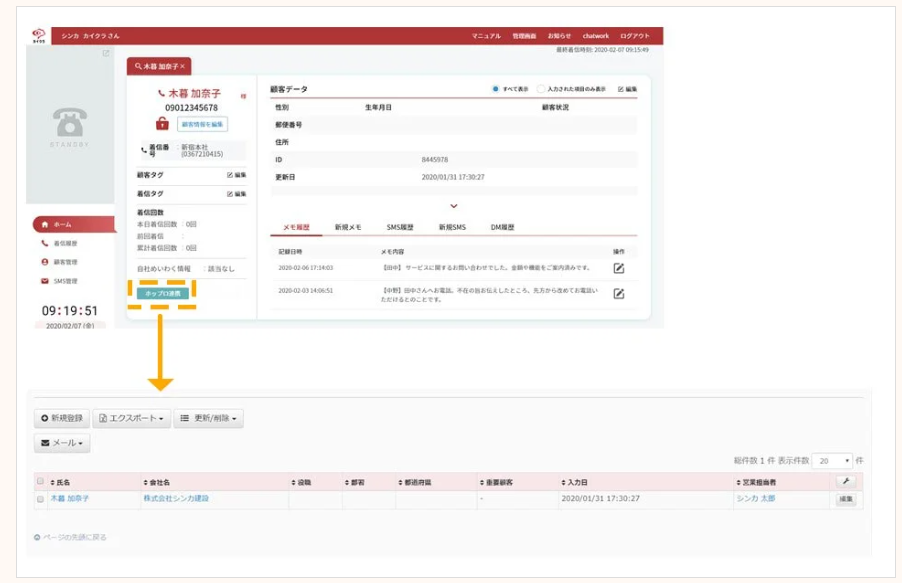Click the edit icon for the 2020-02-06 memo
This screenshot has width=902, height=583.
pyautogui.click(x=618, y=268)
